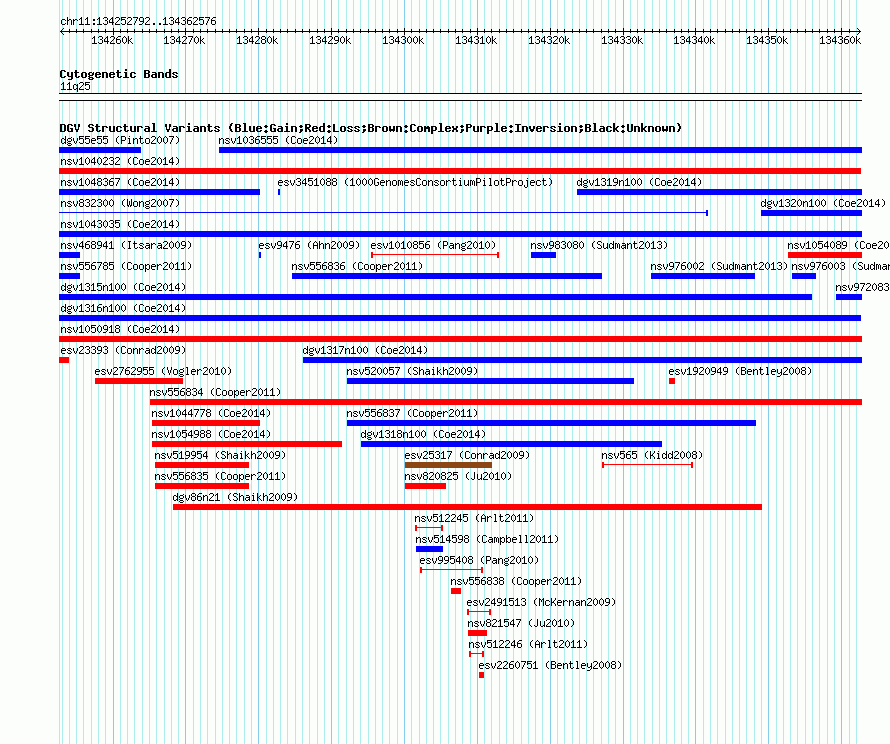
Task: Open the nsv821547 (Ju2010) label
Action: tap(521, 623)
